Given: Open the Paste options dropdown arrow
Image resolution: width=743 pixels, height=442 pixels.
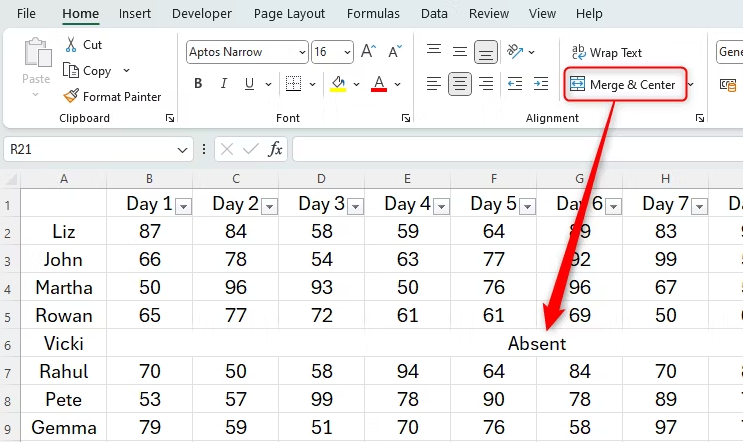Looking at the screenshot, I should (x=36, y=95).
